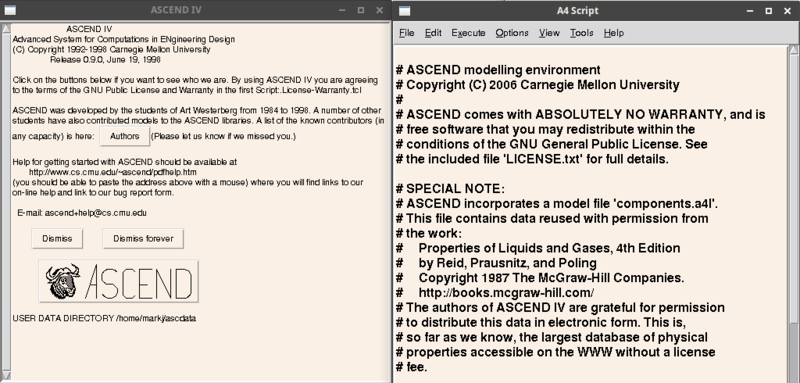
Task: Click the 'Release 0.9.0, June 19, 1998' text
Action: point(106,60)
